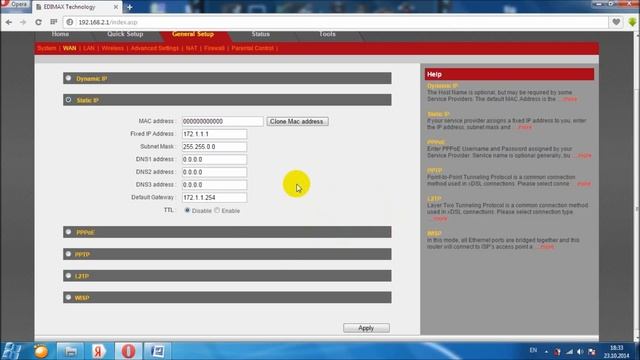Viewport: 640px width, 360px height.
Task: Open the Tools tab
Action: coord(327,34)
